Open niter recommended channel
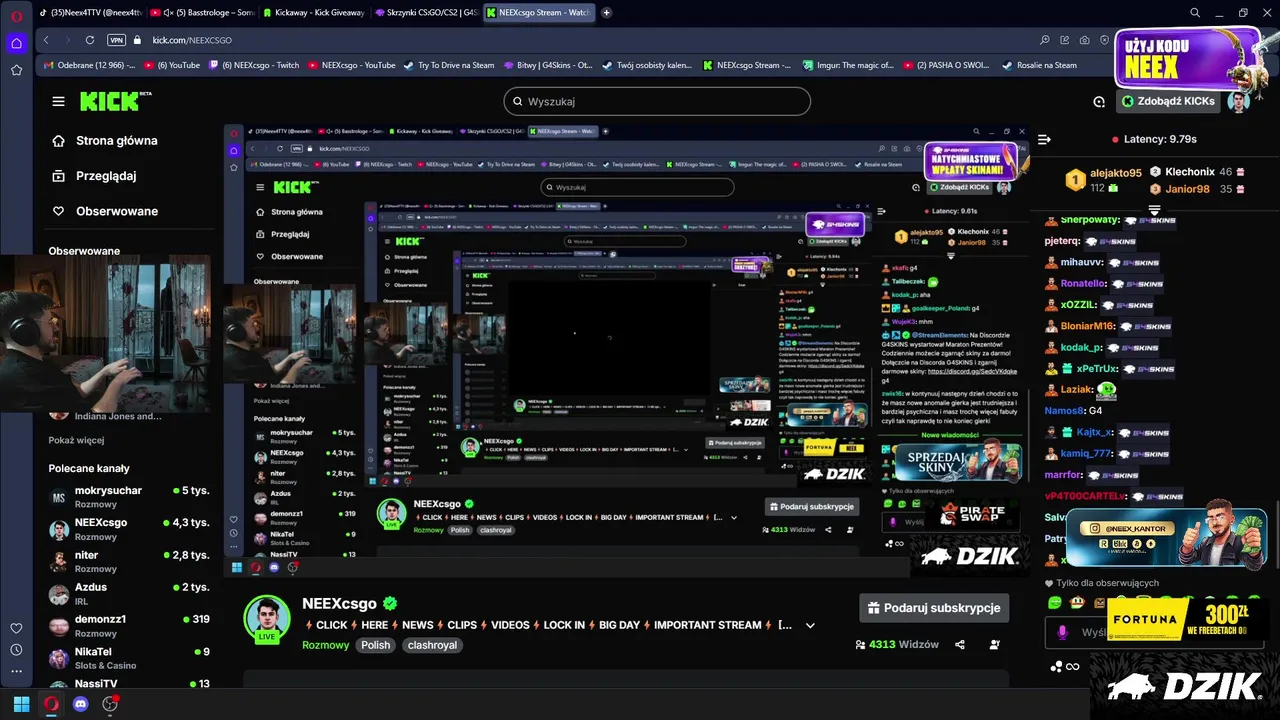This screenshot has width=1280, height=720. click(130, 561)
